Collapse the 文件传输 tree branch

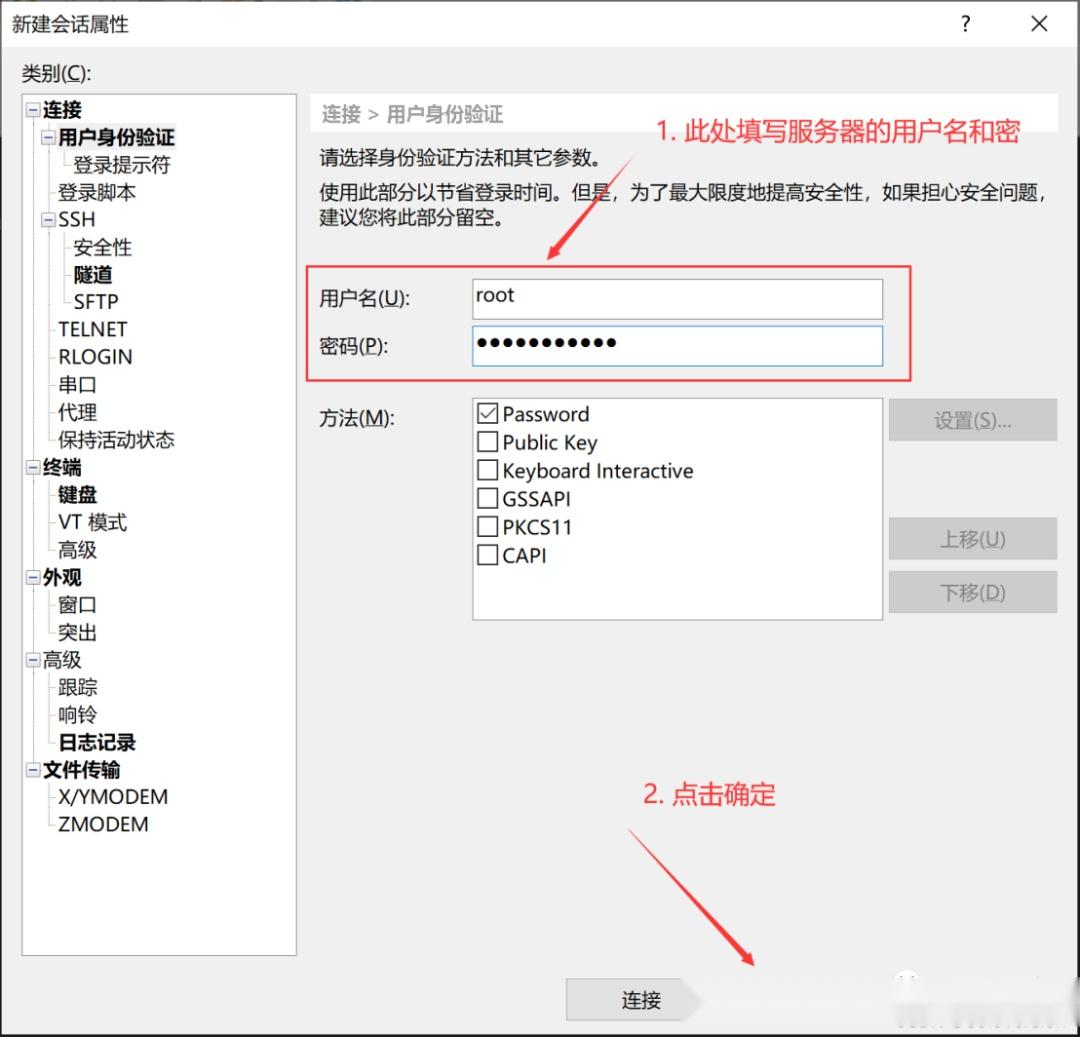pos(32,769)
